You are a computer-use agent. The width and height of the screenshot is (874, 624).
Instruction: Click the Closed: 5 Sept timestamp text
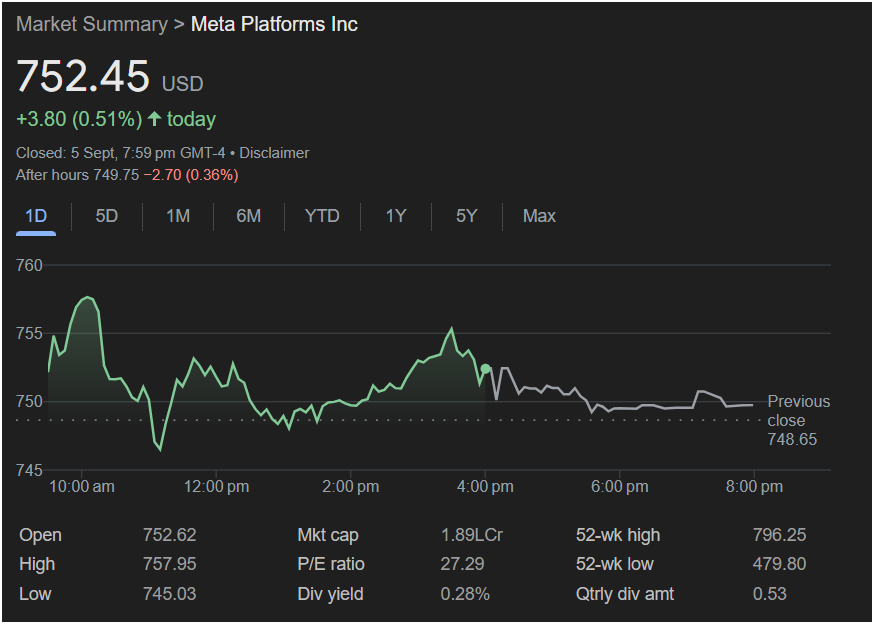click(120, 153)
